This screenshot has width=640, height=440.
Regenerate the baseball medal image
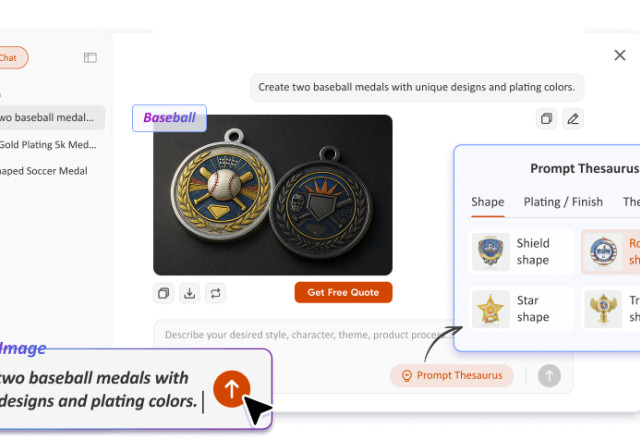[x=216, y=293]
